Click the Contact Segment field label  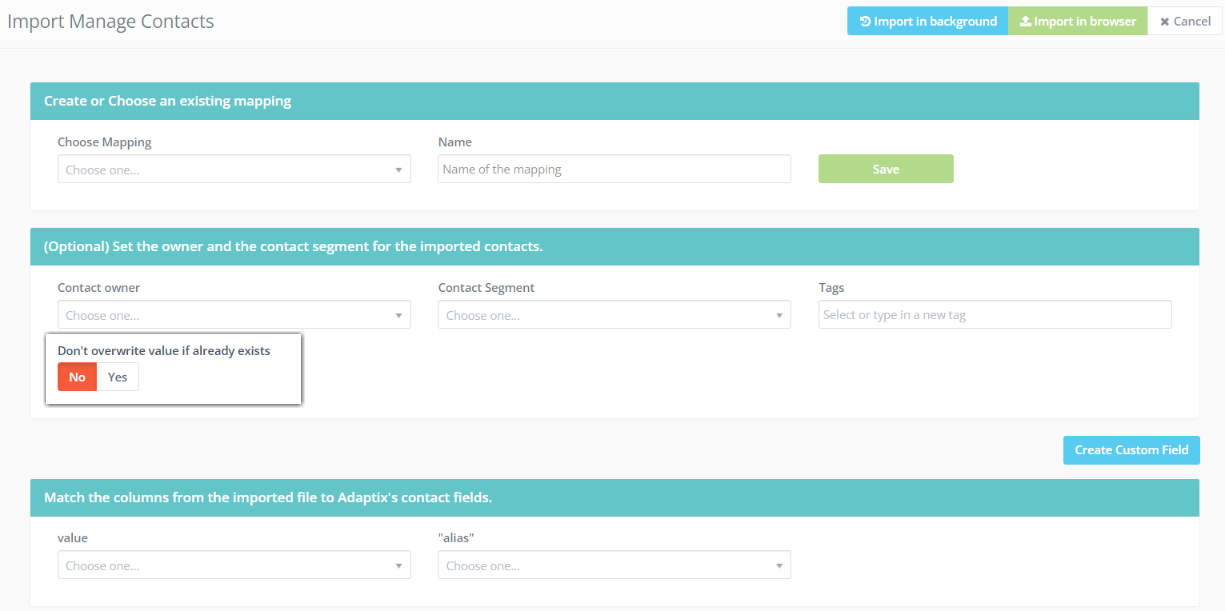click(486, 288)
